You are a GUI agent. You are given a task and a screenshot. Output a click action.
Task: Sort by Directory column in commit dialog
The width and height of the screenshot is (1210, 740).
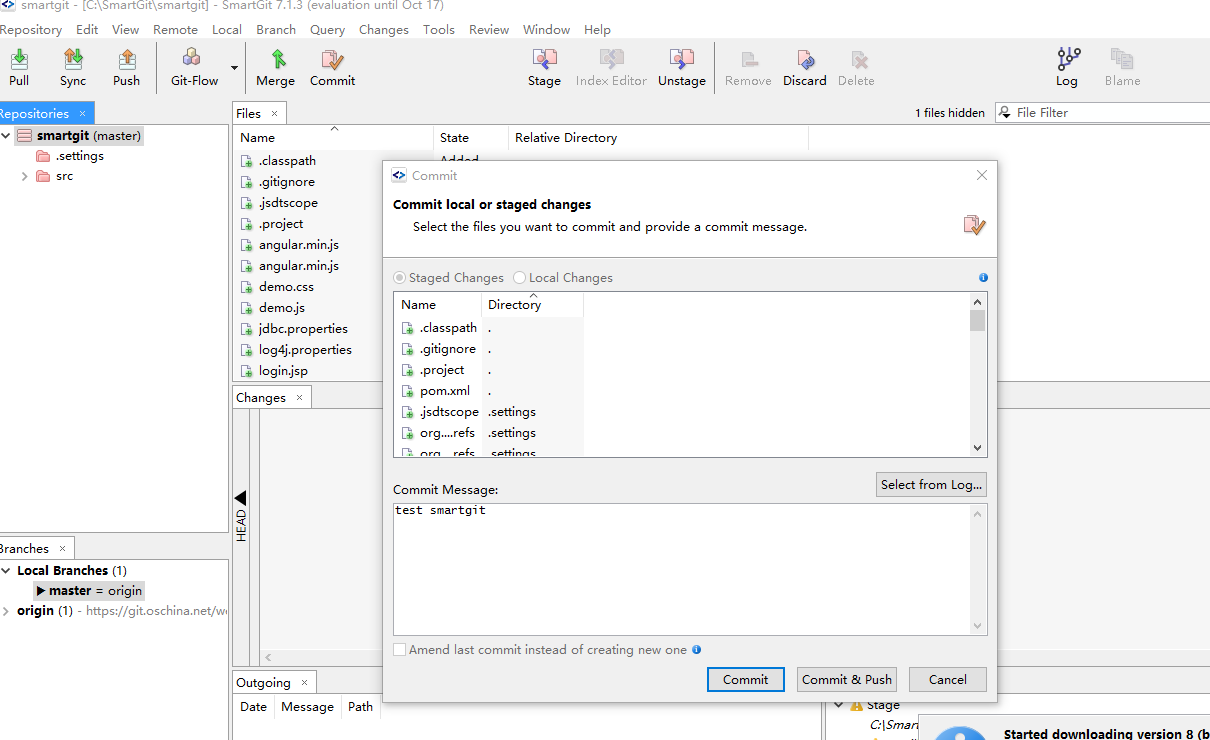tap(532, 304)
